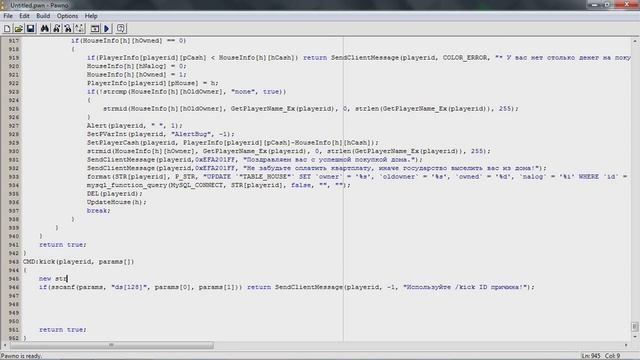Click the vertical scrollbar down arrow
This screenshot has width=640, height=360.
coord(635,337)
